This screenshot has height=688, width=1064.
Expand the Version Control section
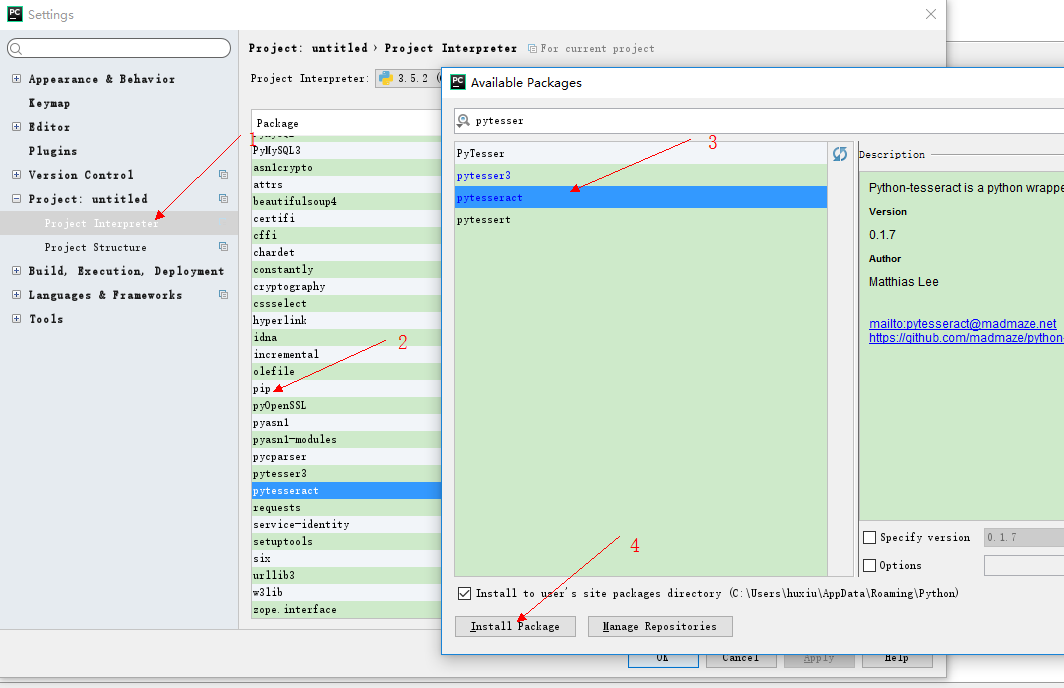coord(16,174)
